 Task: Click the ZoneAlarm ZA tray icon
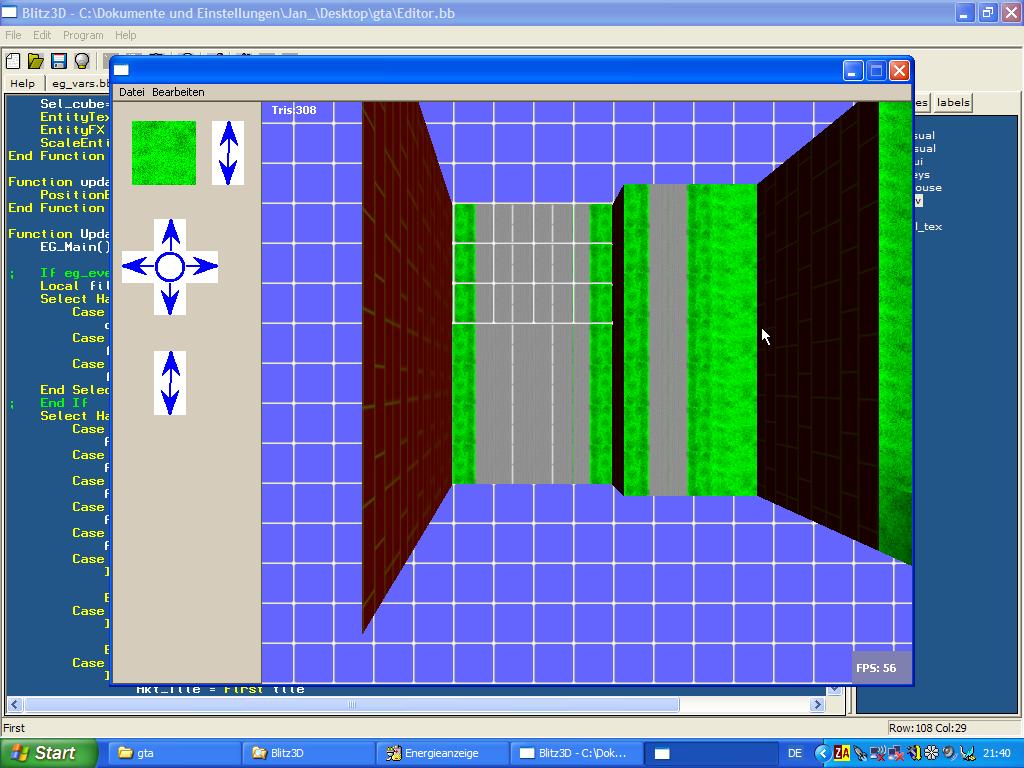(x=842, y=753)
